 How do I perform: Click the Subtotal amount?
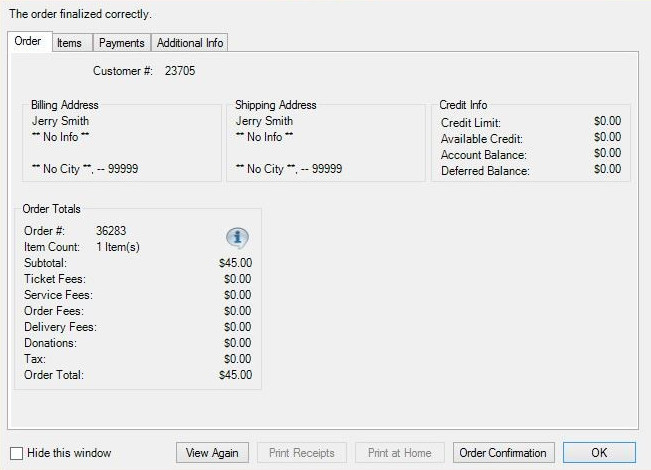[x=235, y=263]
